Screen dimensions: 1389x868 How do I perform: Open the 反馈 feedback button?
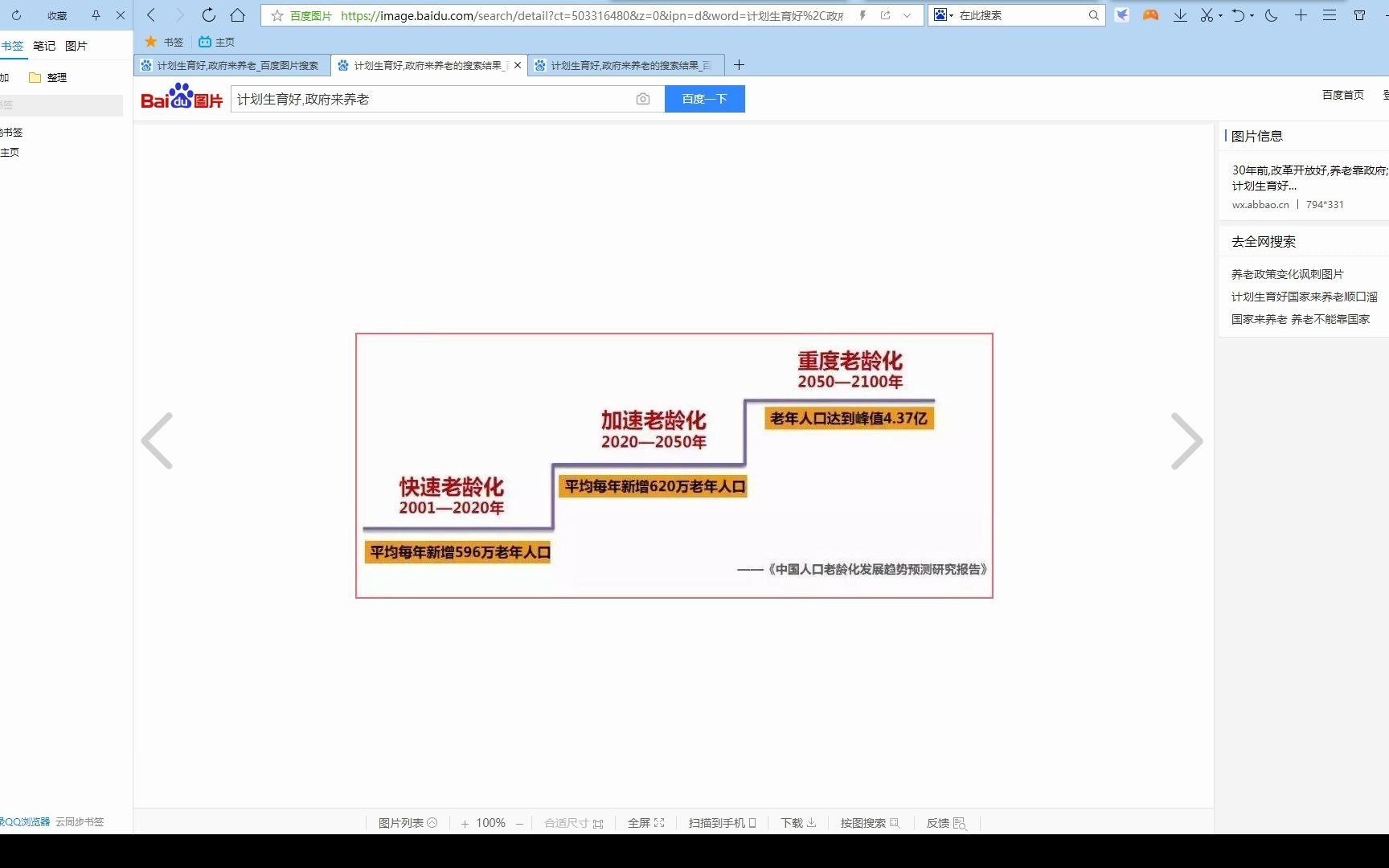(x=946, y=823)
